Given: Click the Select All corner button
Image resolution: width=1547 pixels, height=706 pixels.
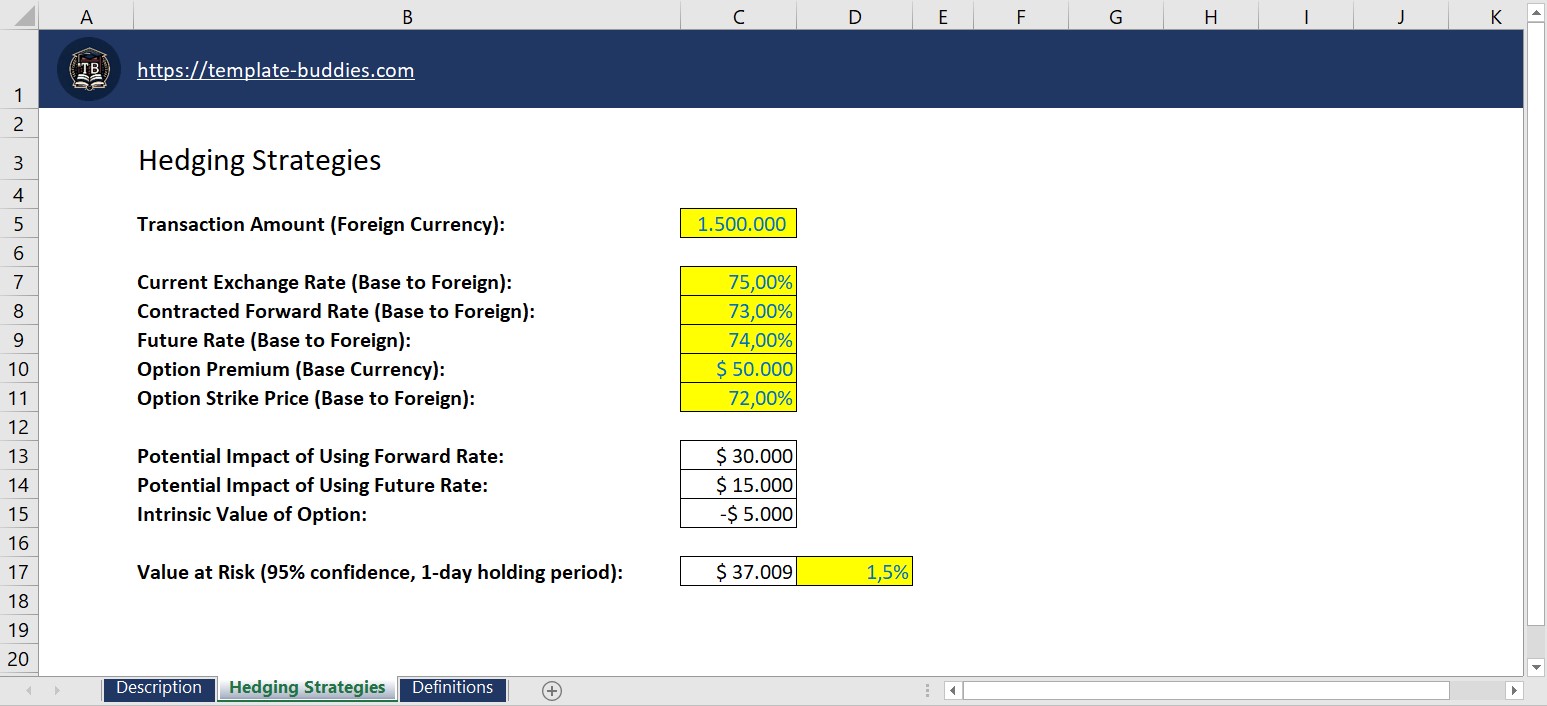Looking at the screenshot, I should click(19, 15).
